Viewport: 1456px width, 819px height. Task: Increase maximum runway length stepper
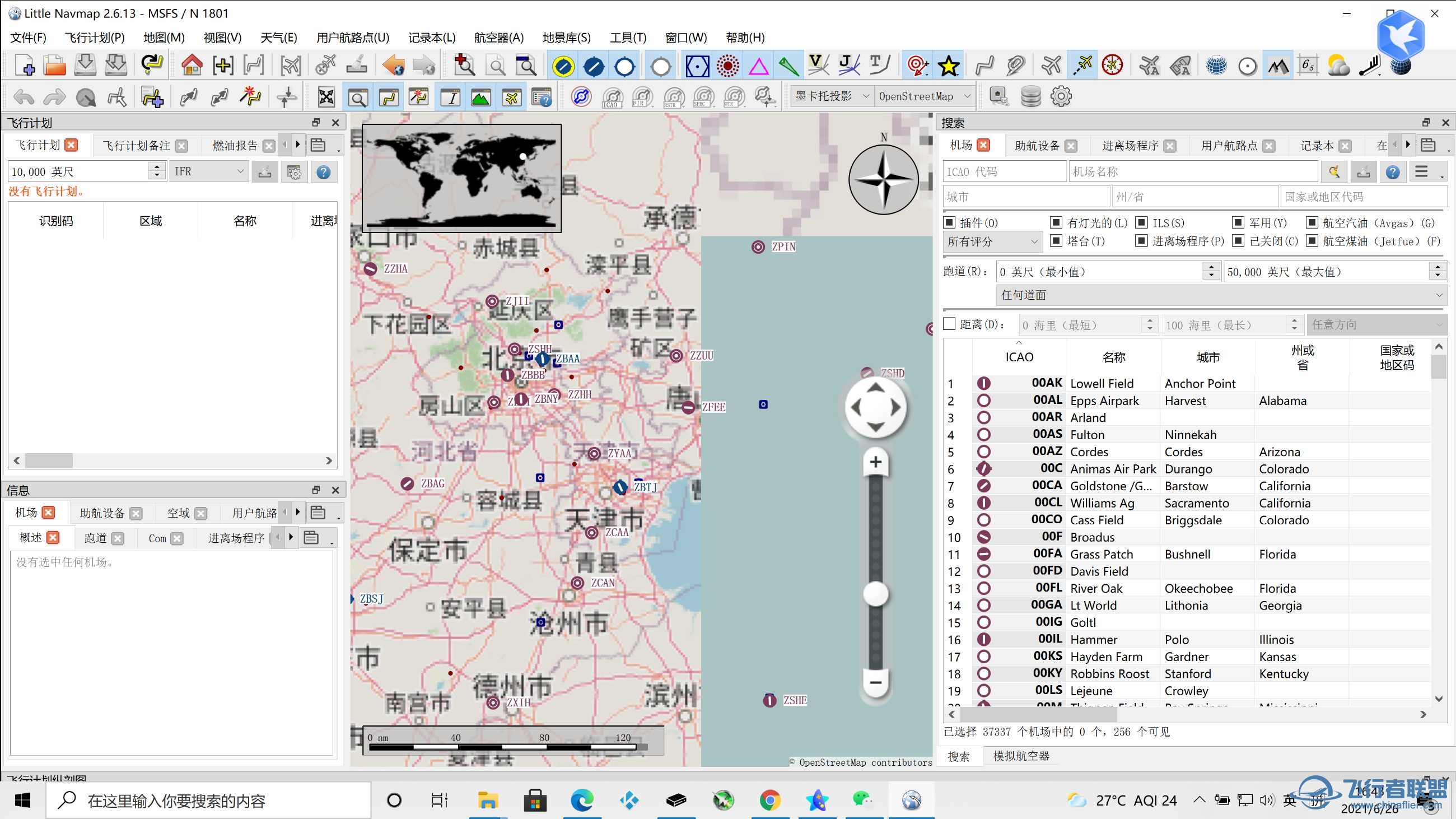point(1438,267)
